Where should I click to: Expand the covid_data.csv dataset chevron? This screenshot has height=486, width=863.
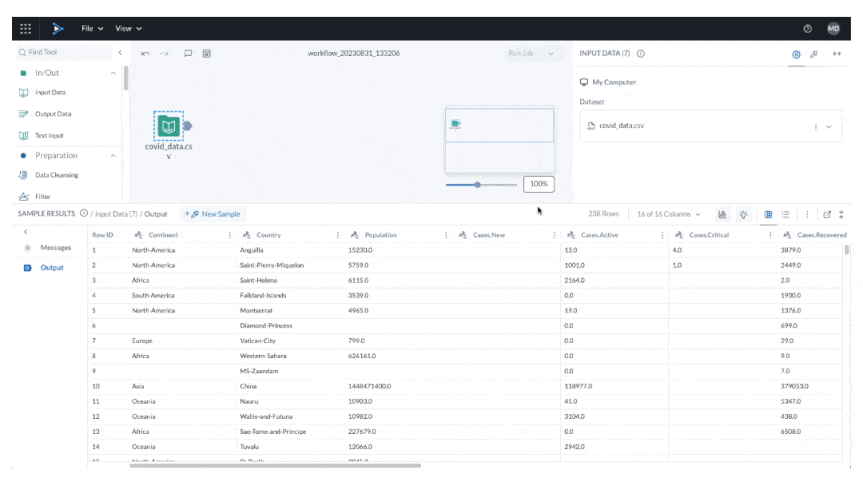tap(829, 127)
